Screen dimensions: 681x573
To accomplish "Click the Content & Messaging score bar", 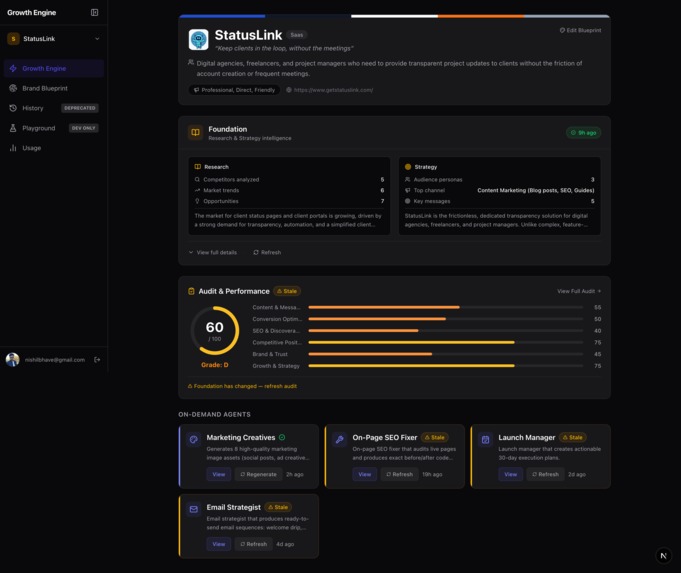I will point(446,307).
